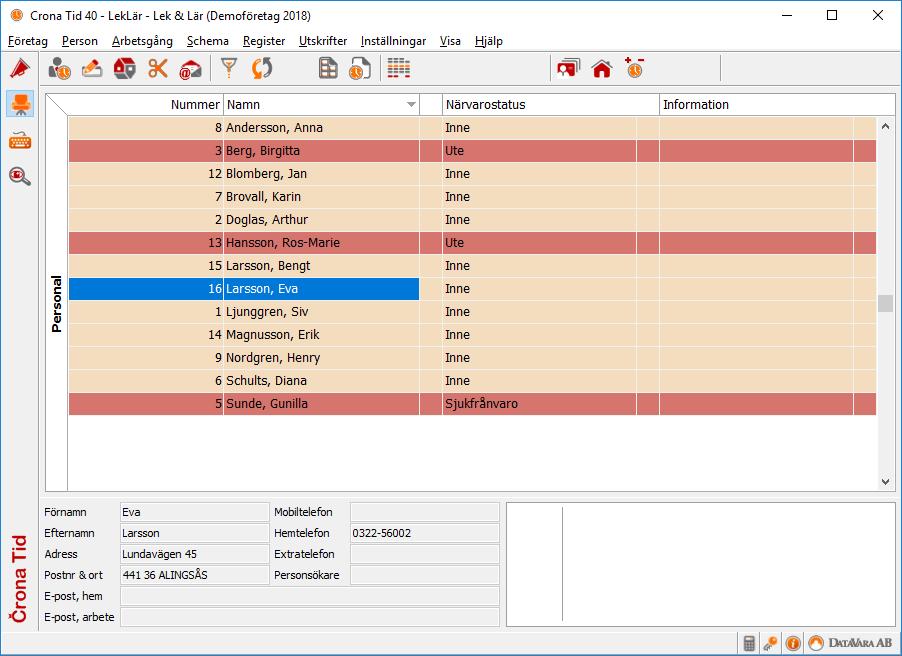This screenshot has width=902, height=656.
Task: Select row Doglas, Arthur
Action: 472,220
